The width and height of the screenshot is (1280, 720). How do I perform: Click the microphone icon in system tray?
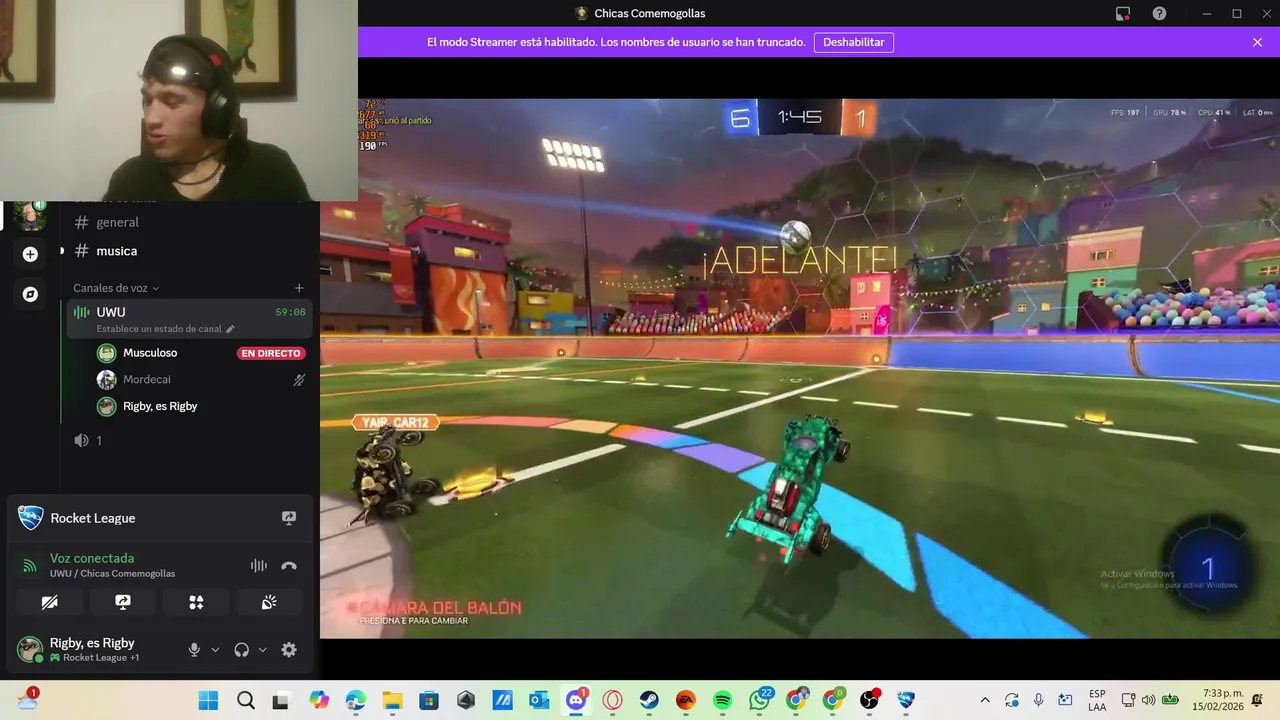pos(1038,700)
